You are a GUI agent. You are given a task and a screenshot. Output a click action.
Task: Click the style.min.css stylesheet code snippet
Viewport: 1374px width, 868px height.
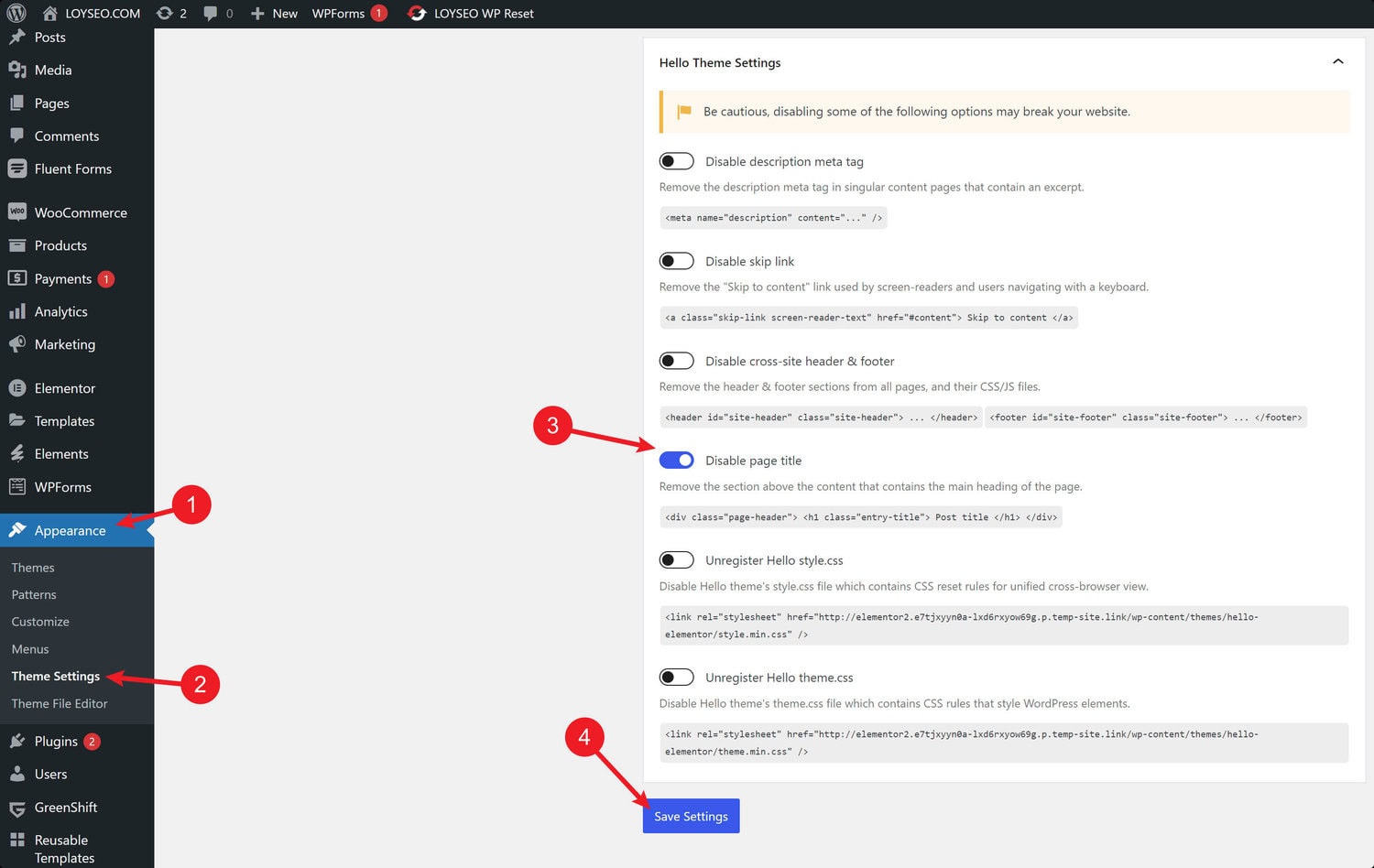[x=1004, y=625]
